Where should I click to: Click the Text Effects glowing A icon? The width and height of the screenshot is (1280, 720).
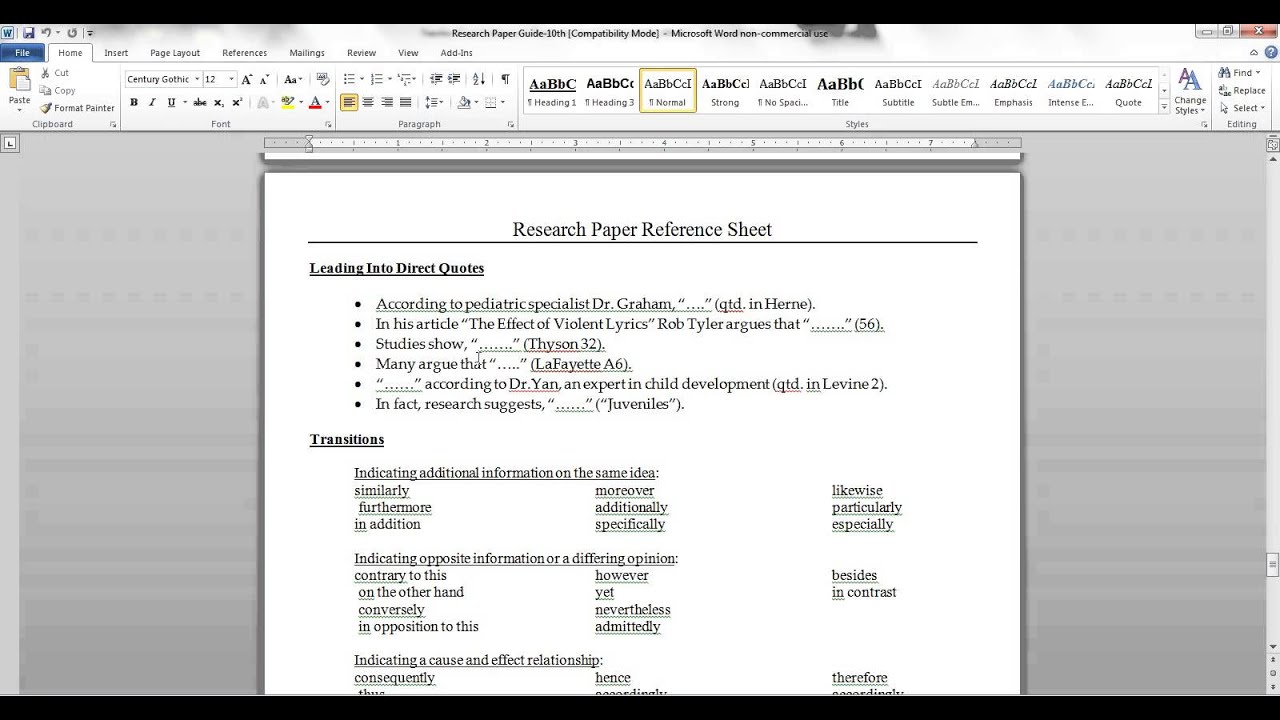264,102
